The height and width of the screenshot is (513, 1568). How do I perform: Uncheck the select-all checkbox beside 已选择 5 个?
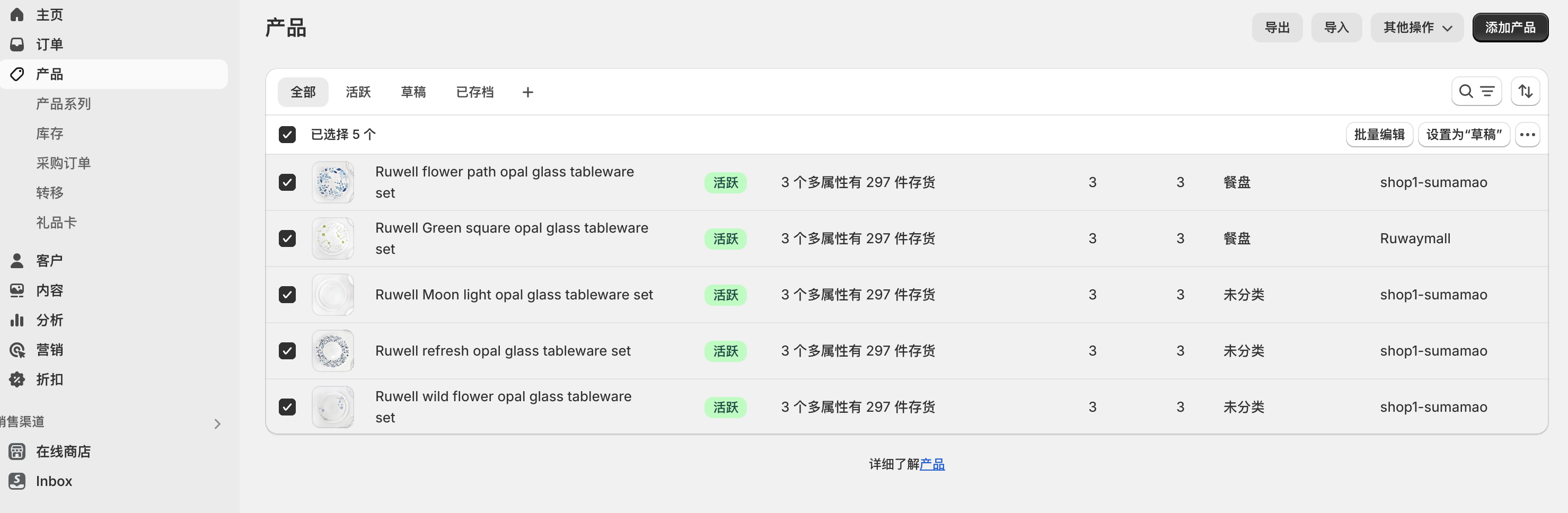click(x=287, y=135)
